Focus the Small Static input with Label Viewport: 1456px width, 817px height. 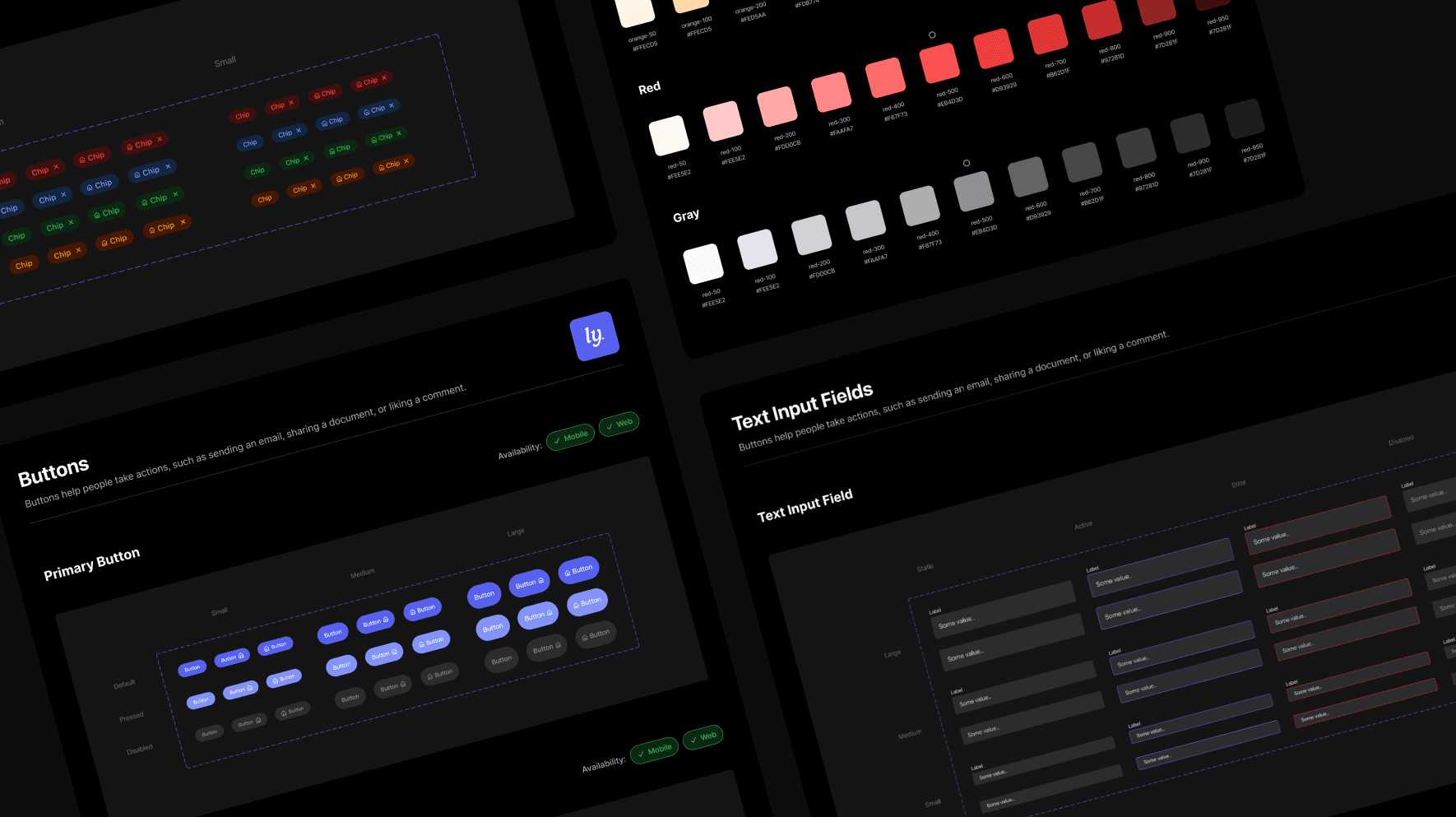click(x=1044, y=759)
